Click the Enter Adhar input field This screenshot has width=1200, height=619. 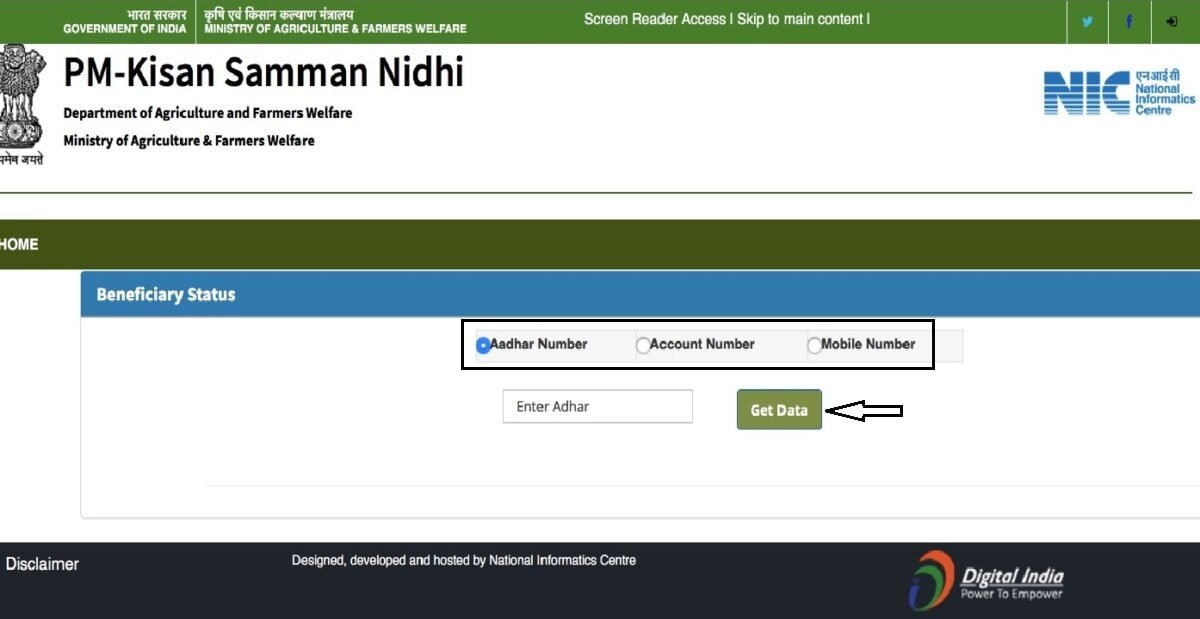coord(597,407)
